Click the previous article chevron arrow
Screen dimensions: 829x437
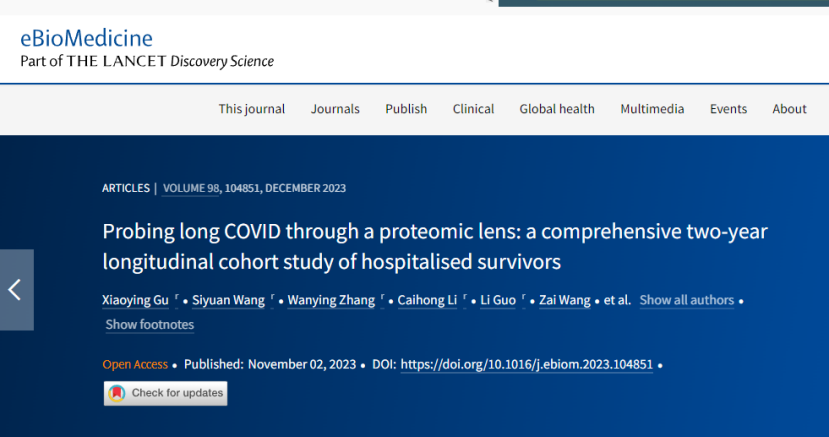16,290
